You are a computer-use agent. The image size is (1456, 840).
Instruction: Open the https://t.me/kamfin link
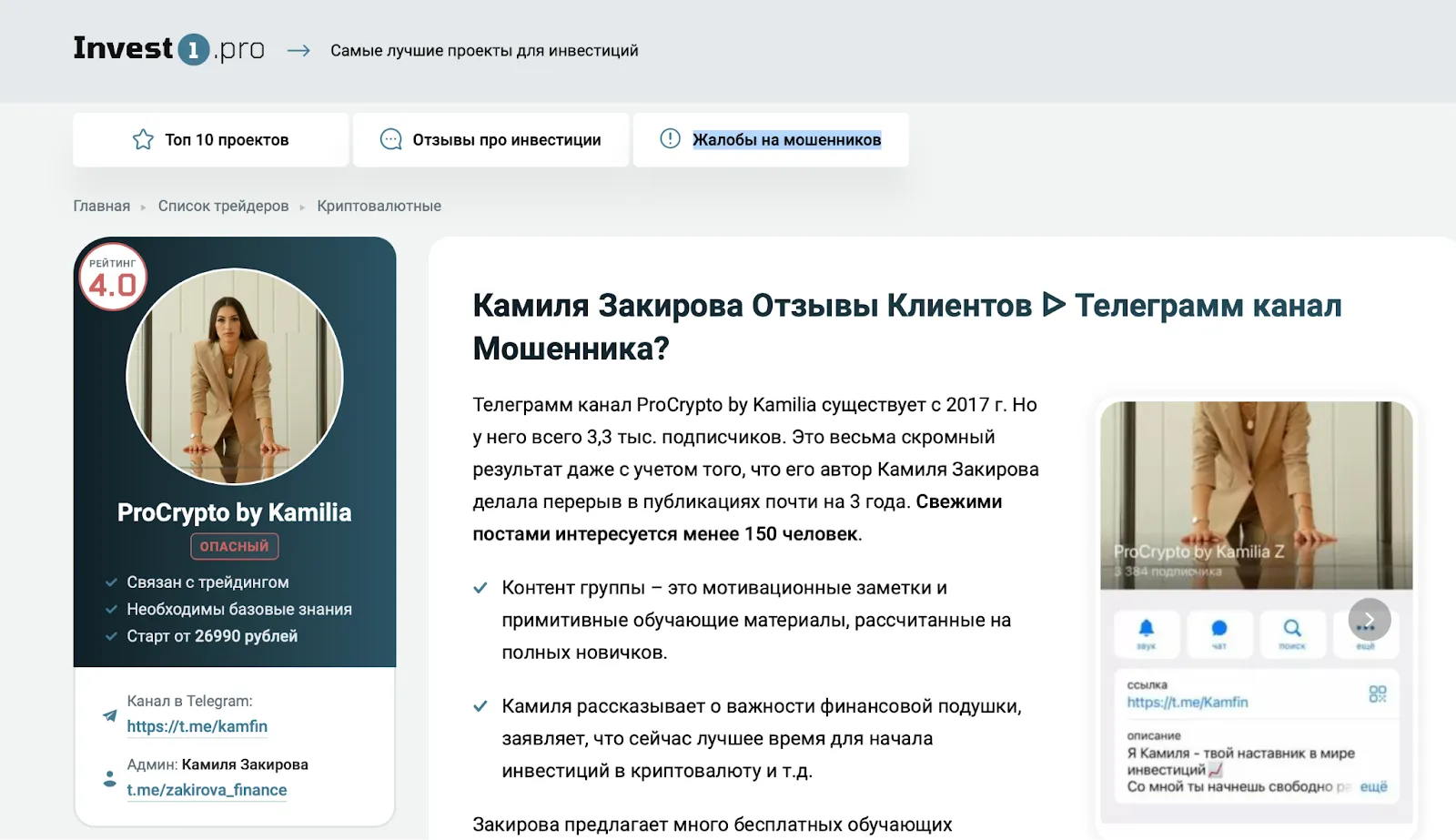(x=197, y=726)
